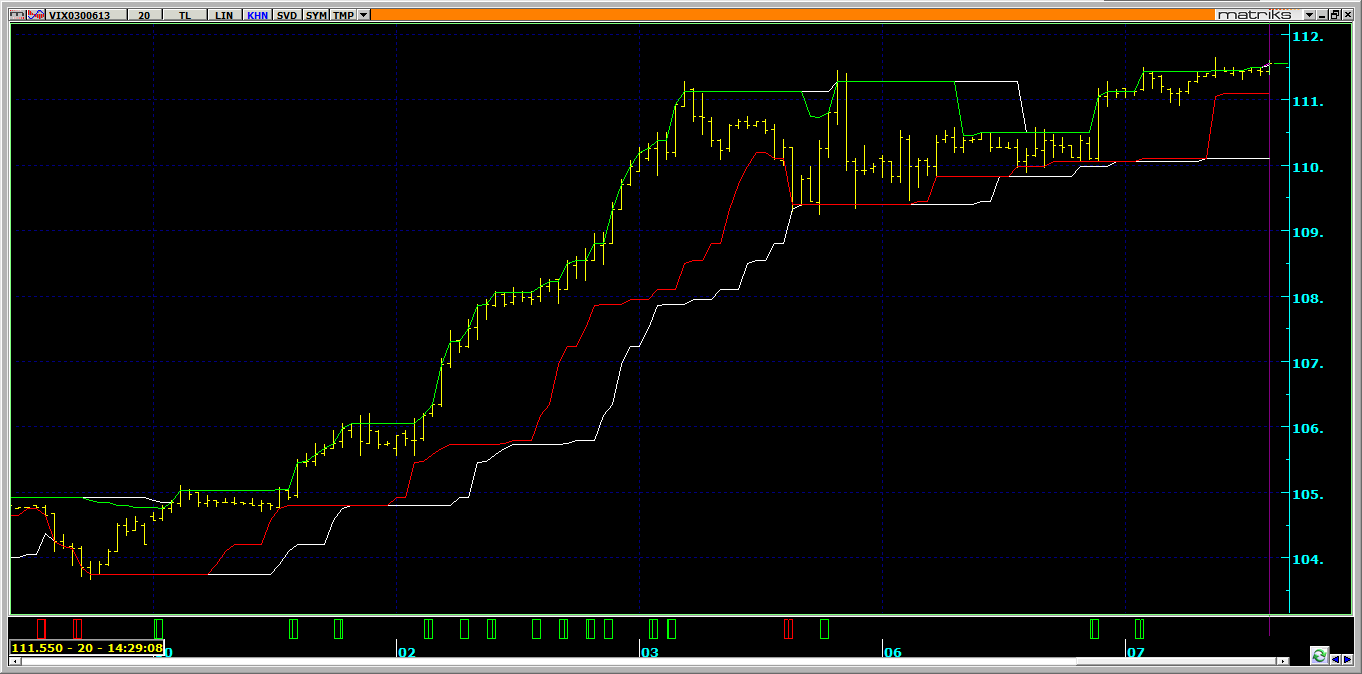Open dropdown arrow beside matriks logo
Screen dimensions: 1362x674
tap(1309, 15)
